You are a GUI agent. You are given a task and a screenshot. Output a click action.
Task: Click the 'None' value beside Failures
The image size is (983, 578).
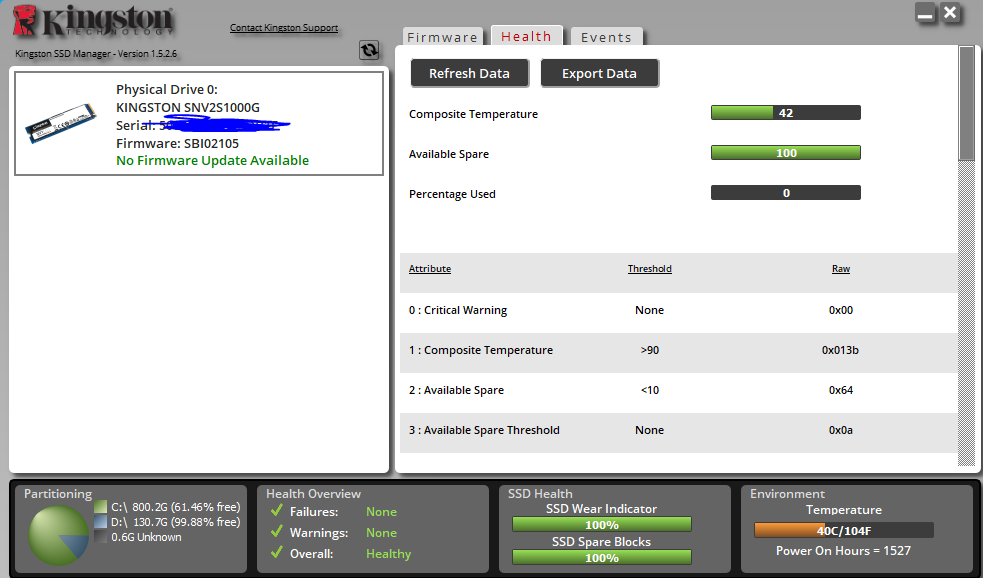[x=381, y=512]
